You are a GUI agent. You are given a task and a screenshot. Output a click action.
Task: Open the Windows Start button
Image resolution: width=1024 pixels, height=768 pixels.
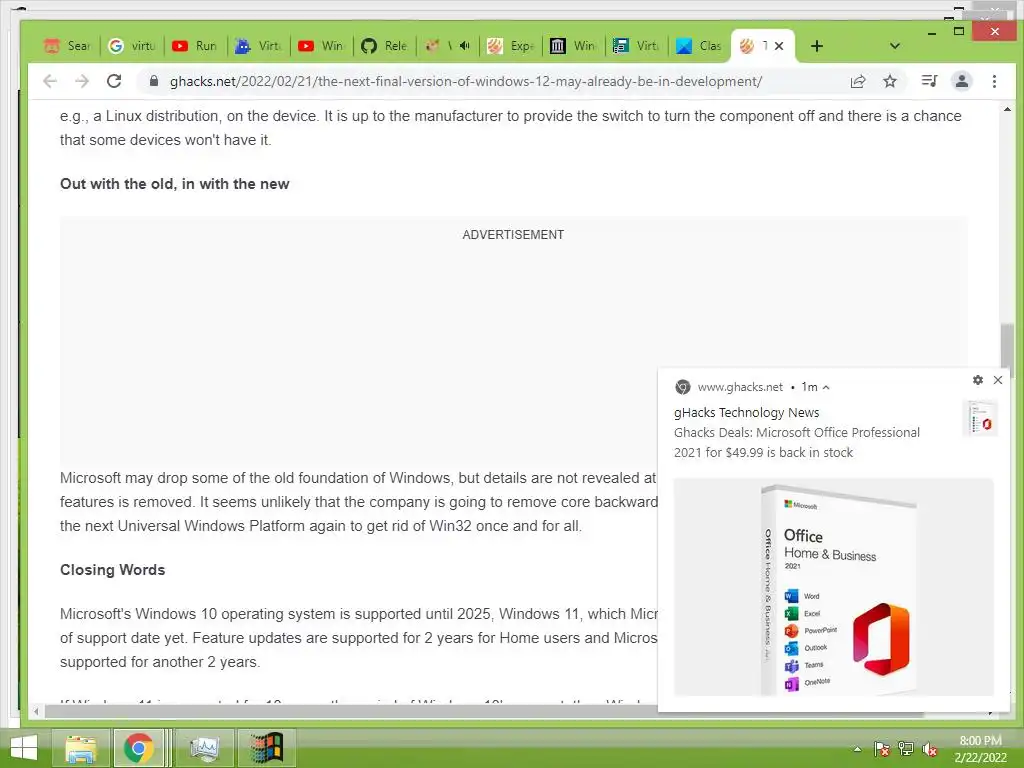(24, 748)
